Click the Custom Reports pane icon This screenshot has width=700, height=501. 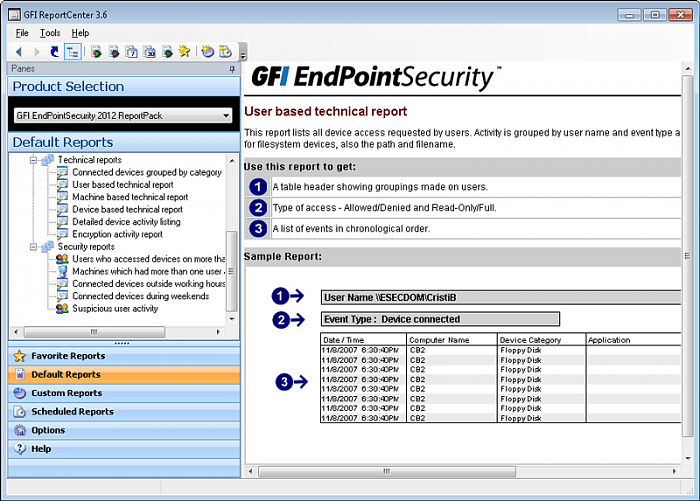(20, 393)
